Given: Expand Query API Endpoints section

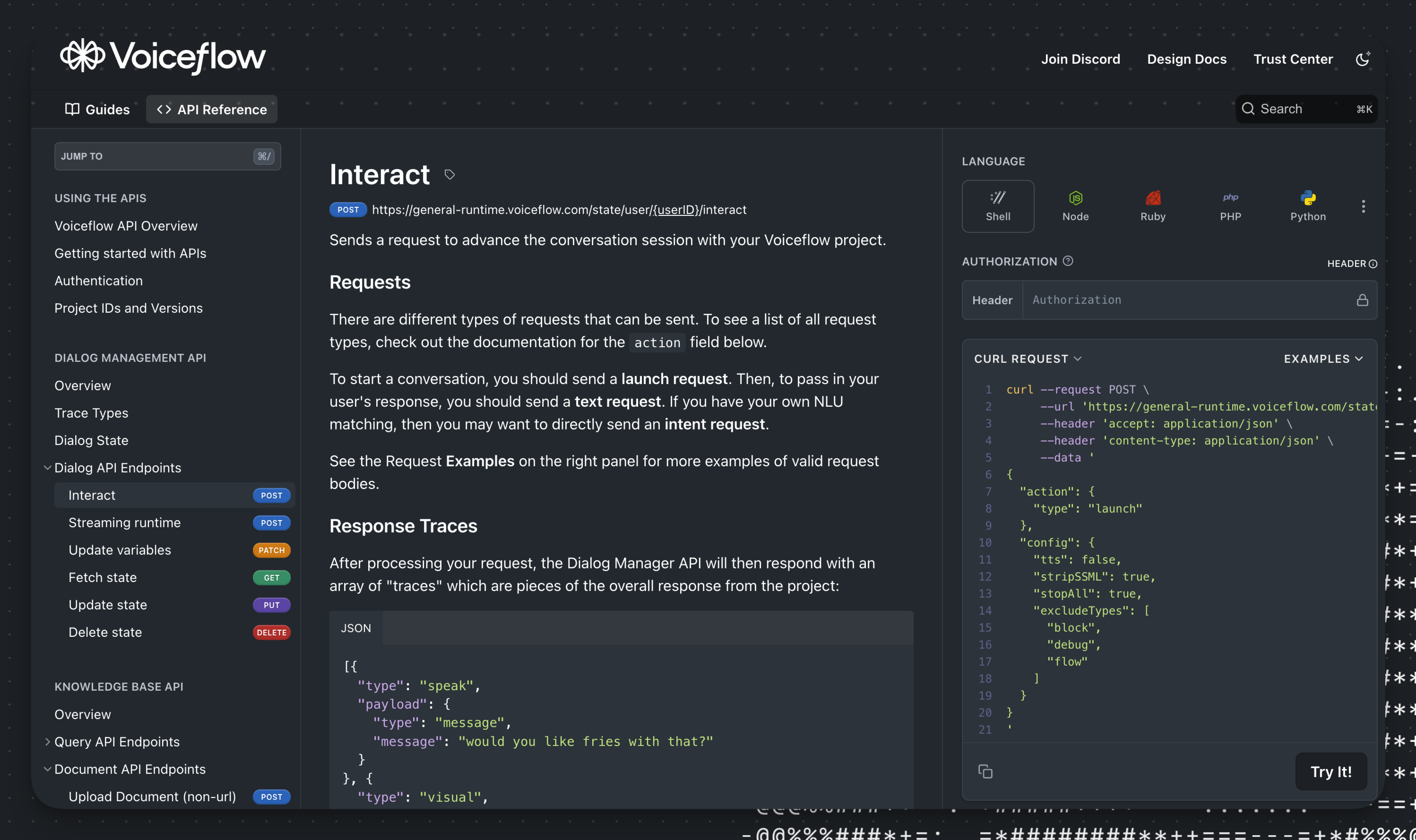Looking at the screenshot, I should tap(48, 742).
